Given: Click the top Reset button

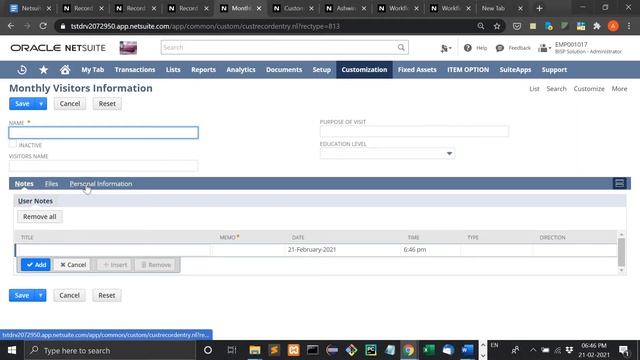Looking at the screenshot, I should (x=107, y=104).
